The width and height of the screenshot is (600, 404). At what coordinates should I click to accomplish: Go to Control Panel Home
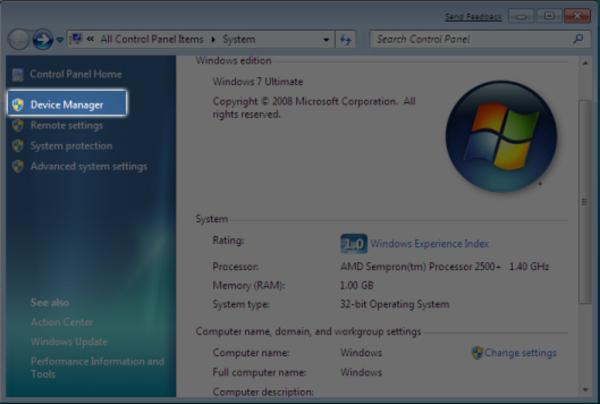click(x=75, y=74)
